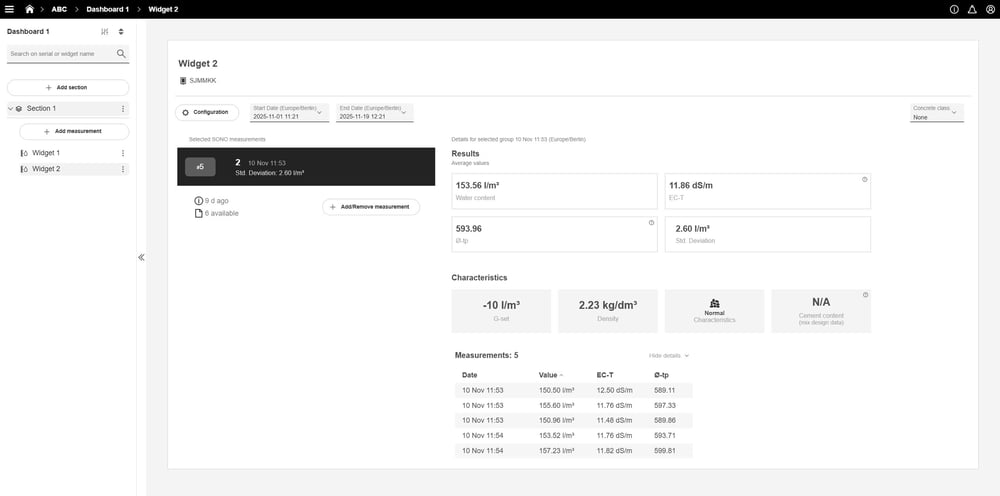Click Add/Remove measurement button
This screenshot has height=496, width=1000.
click(371, 207)
